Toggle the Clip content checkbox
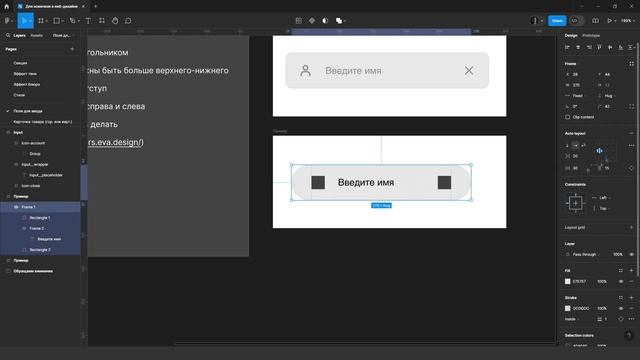The width and height of the screenshot is (640, 360). click(x=567, y=117)
